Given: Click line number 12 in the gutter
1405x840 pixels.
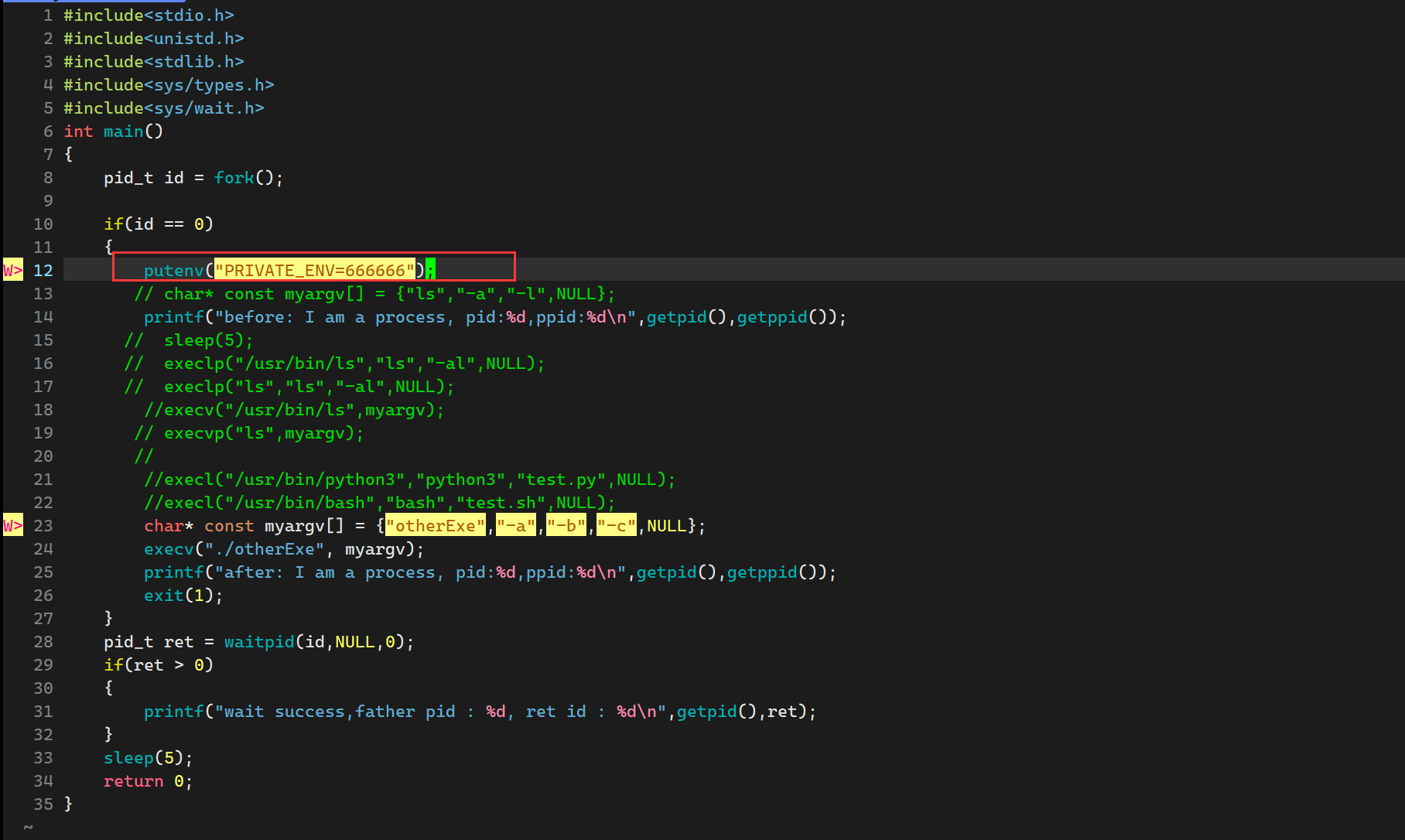Looking at the screenshot, I should tap(43, 270).
